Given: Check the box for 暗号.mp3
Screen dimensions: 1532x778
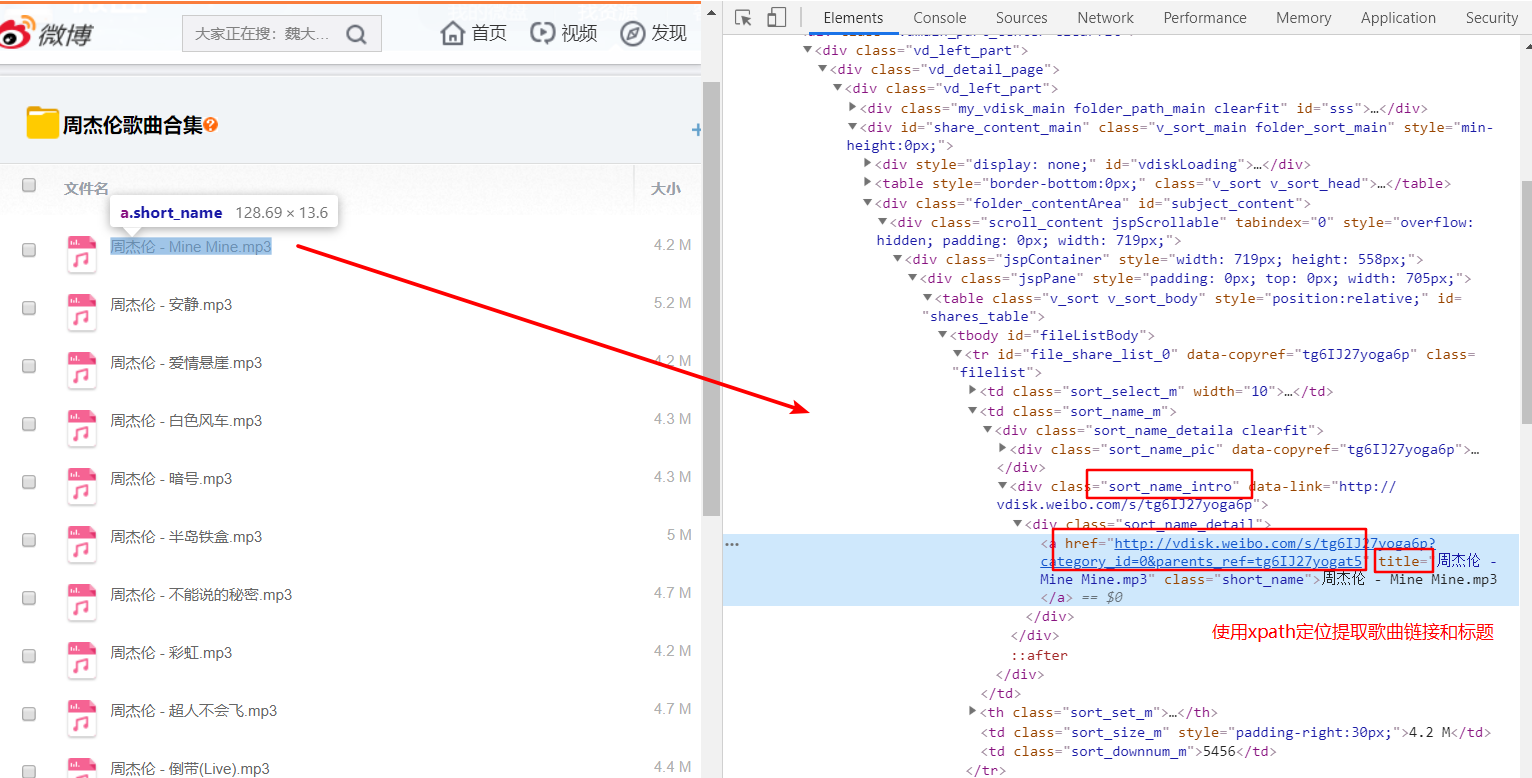Looking at the screenshot, I should pyautogui.click(x=29, y=482).
